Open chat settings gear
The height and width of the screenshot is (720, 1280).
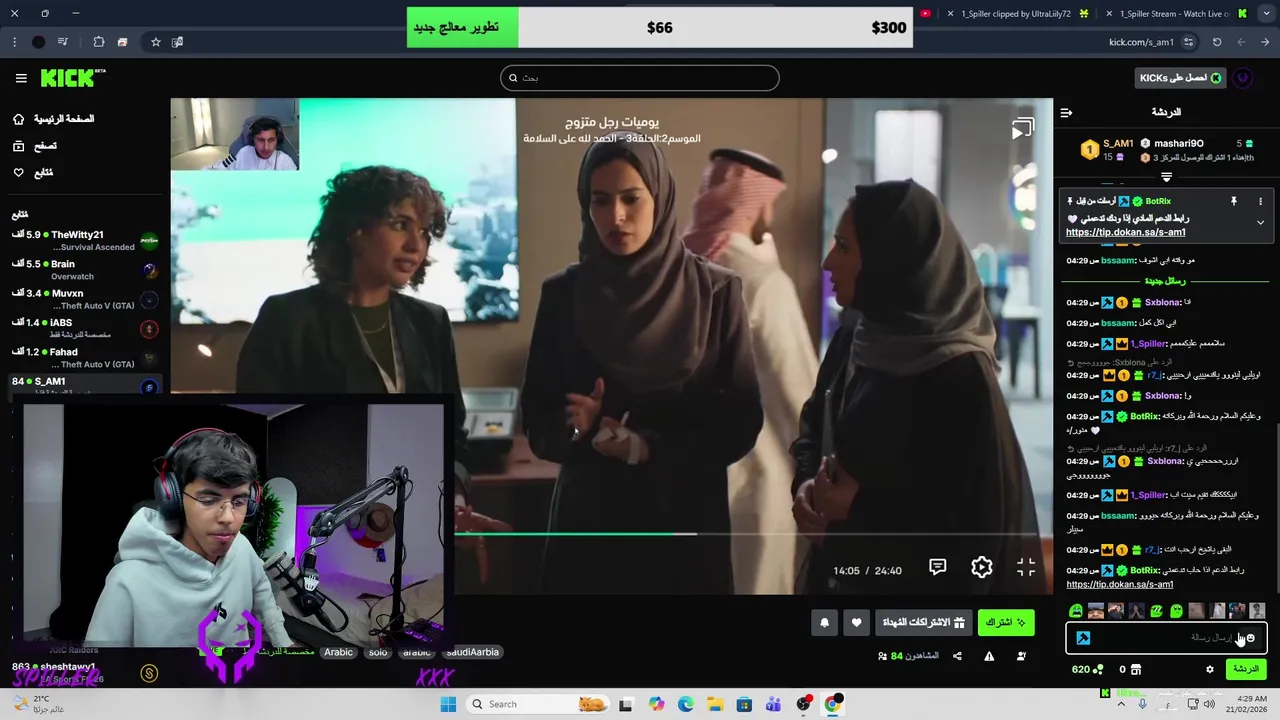coord(1209,669)
